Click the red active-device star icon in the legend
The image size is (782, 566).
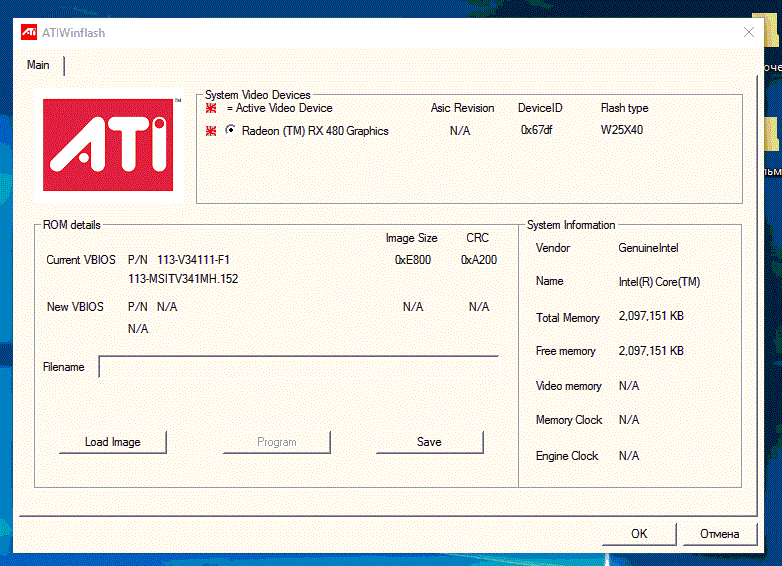211,108
